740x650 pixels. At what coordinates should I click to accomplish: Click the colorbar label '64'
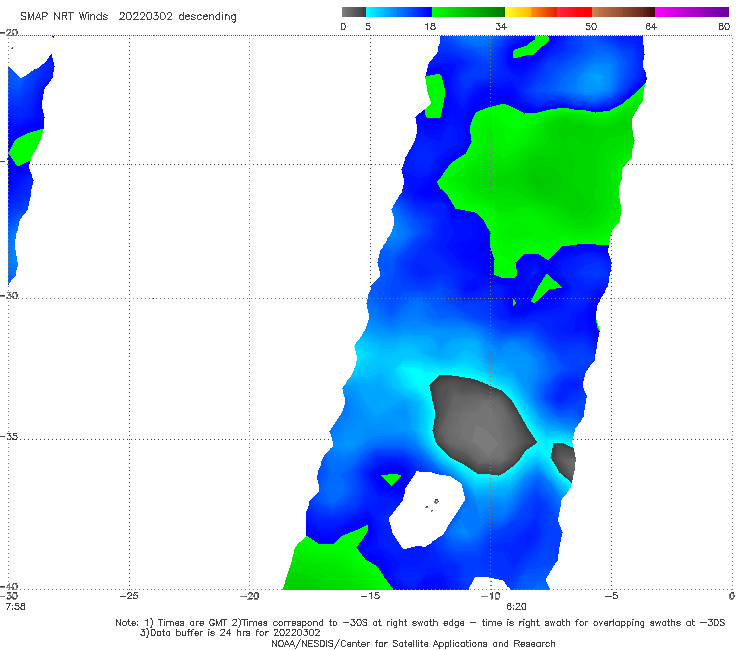click(x=651, y=27)
